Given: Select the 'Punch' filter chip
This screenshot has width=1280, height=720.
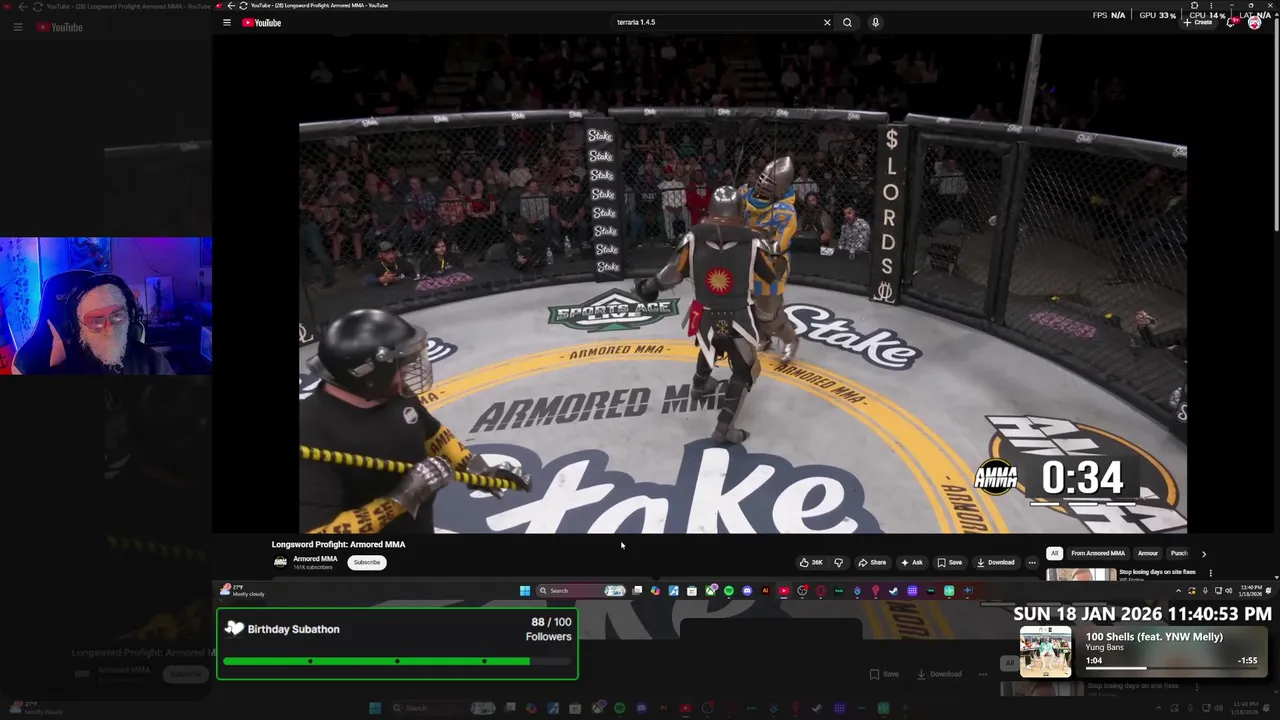Looking at the screenshot, I should (x=1179, y=553).
